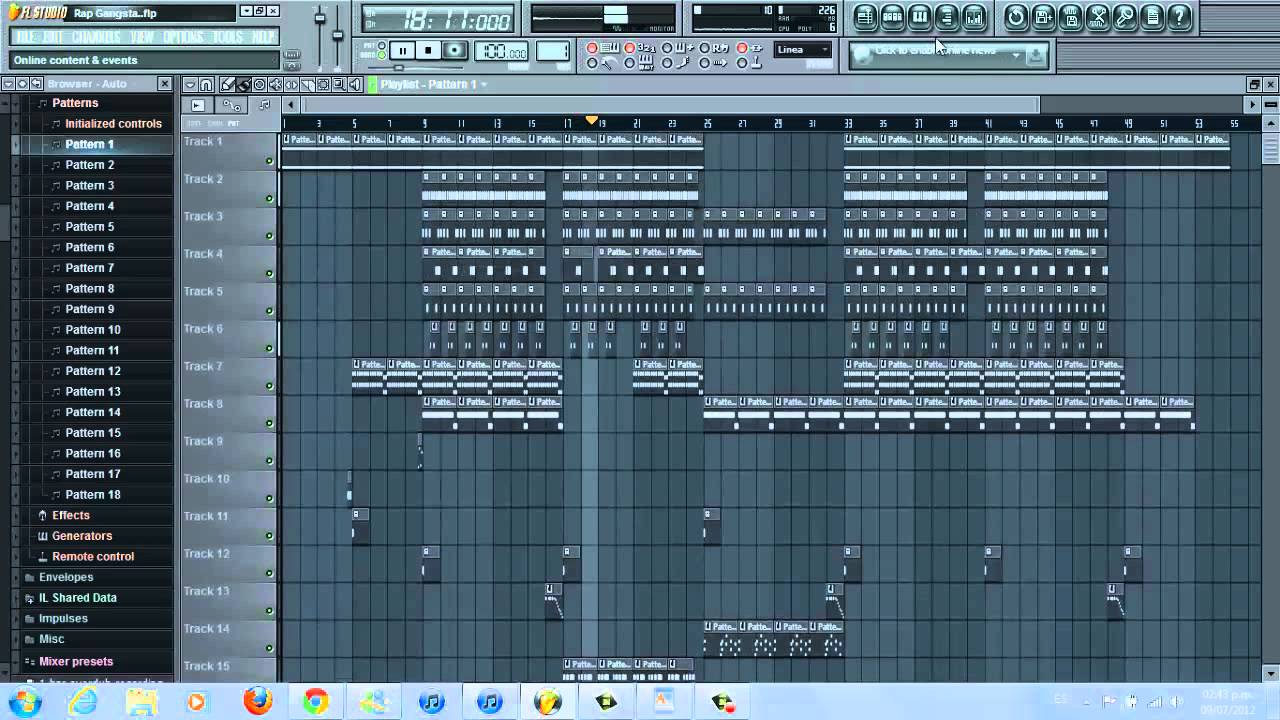The height and width of the screenshot is (720, 1280).
Task: Click the Stop playback button
Action: coord(428,51)
